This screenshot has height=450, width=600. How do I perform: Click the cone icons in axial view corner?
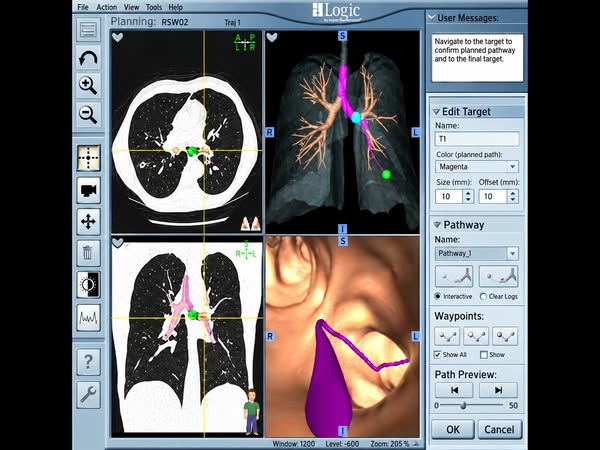coord(251,224)
